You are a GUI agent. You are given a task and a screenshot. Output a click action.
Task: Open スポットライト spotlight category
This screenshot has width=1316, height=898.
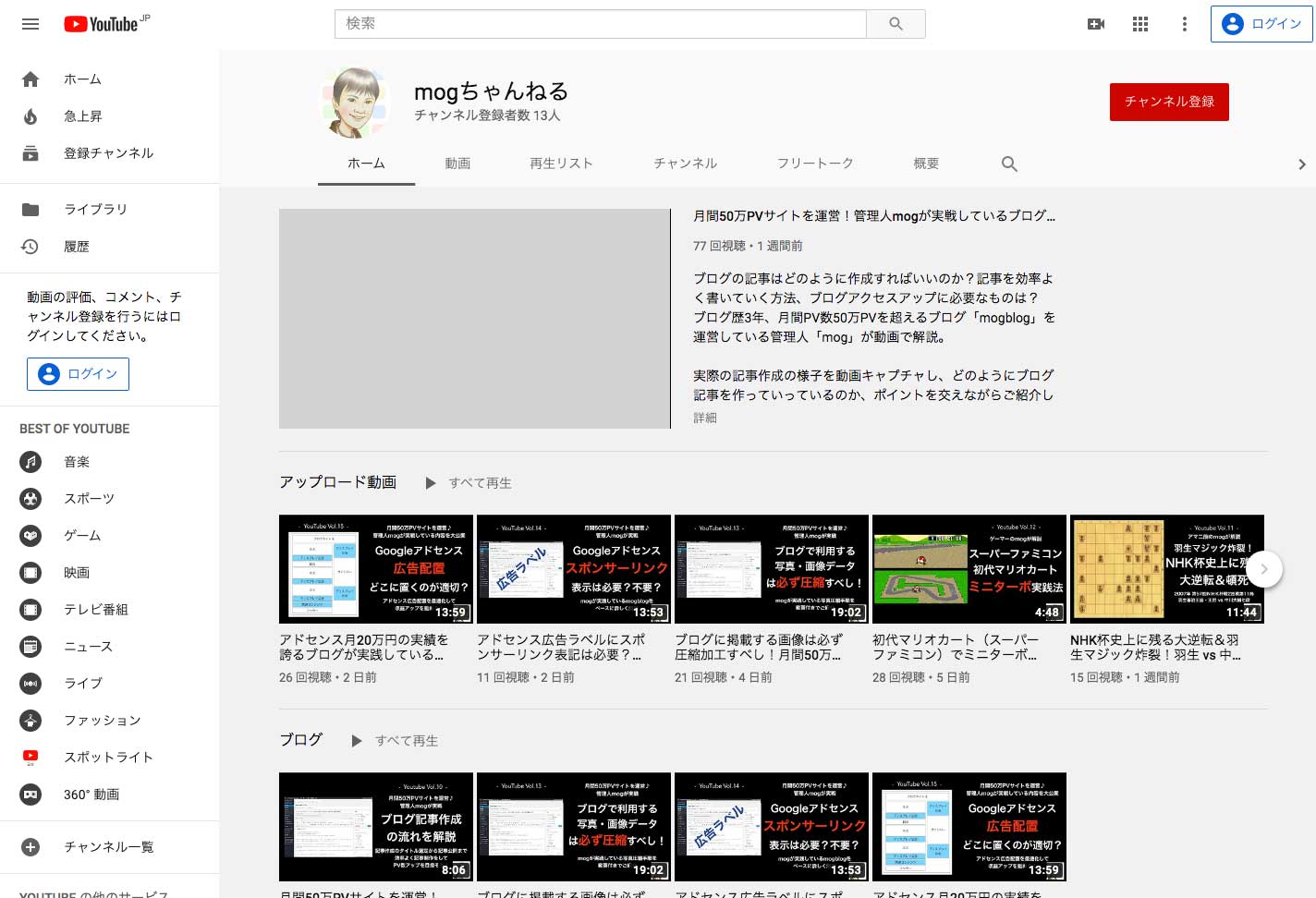tap(109, 758)
